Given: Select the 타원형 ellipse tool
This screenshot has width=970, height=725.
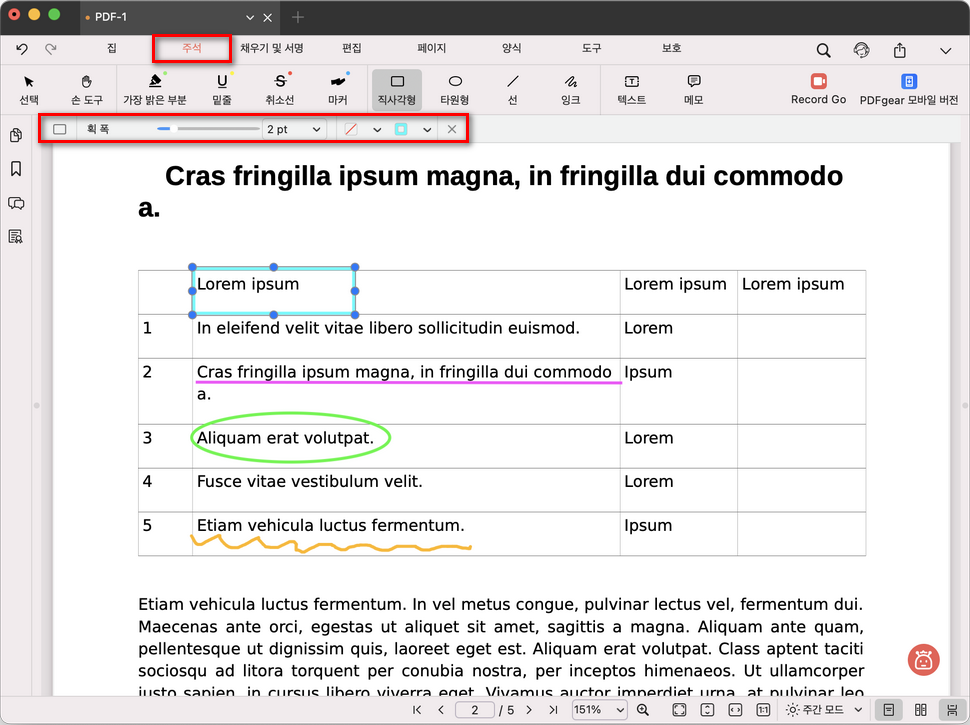Looking at the screenshot, I should click(x=454, y=88).
